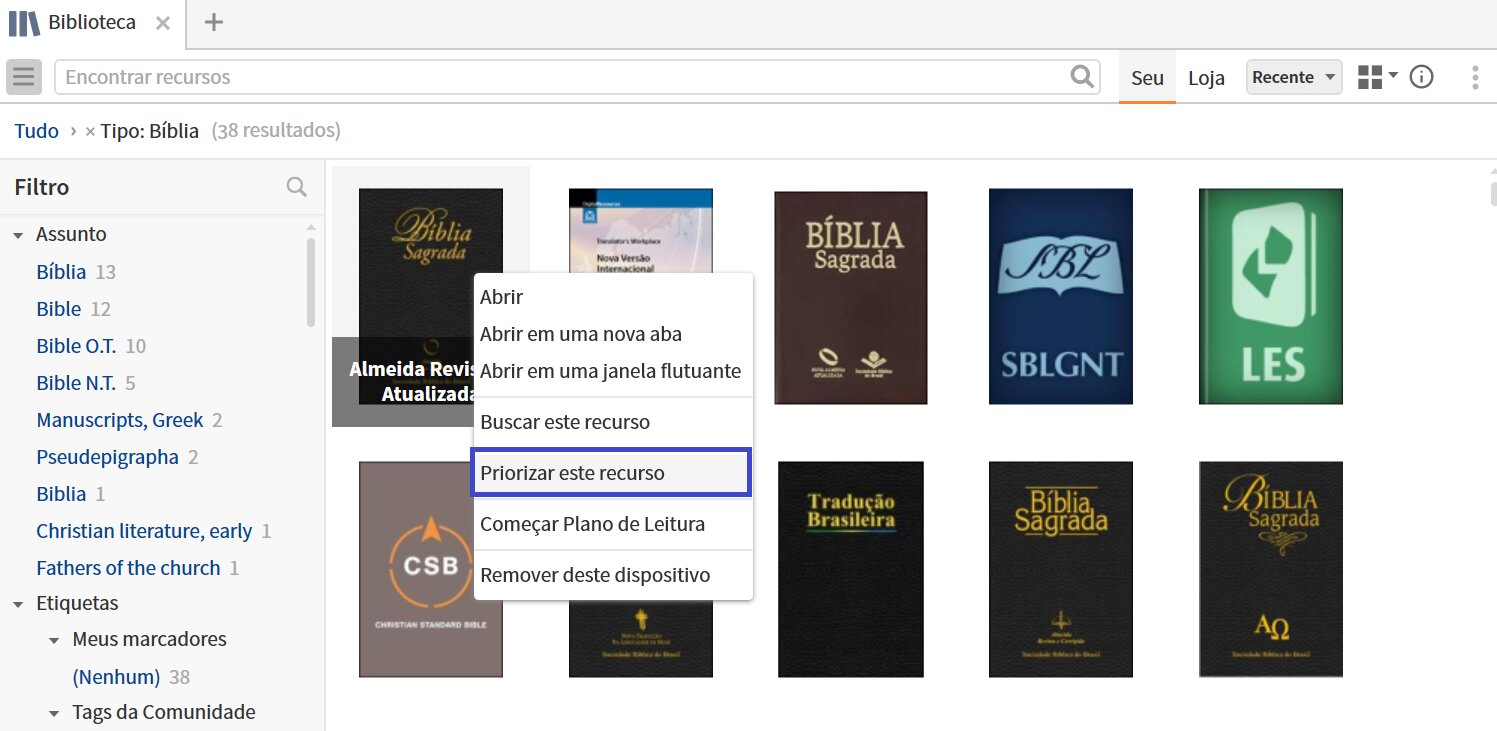Open the Tradução Brasileira book cover

(x=850, y=569)
